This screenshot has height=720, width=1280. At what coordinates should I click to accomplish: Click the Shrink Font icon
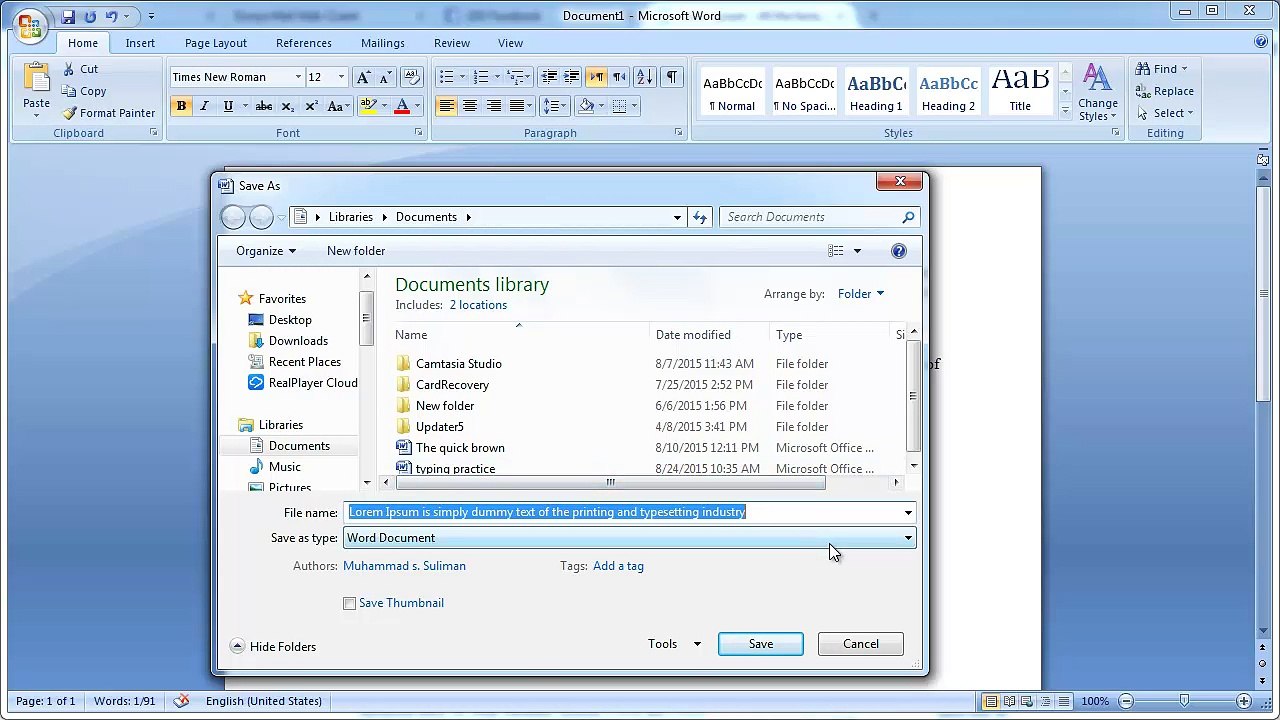pyautogui.click(x=385, y=77)
